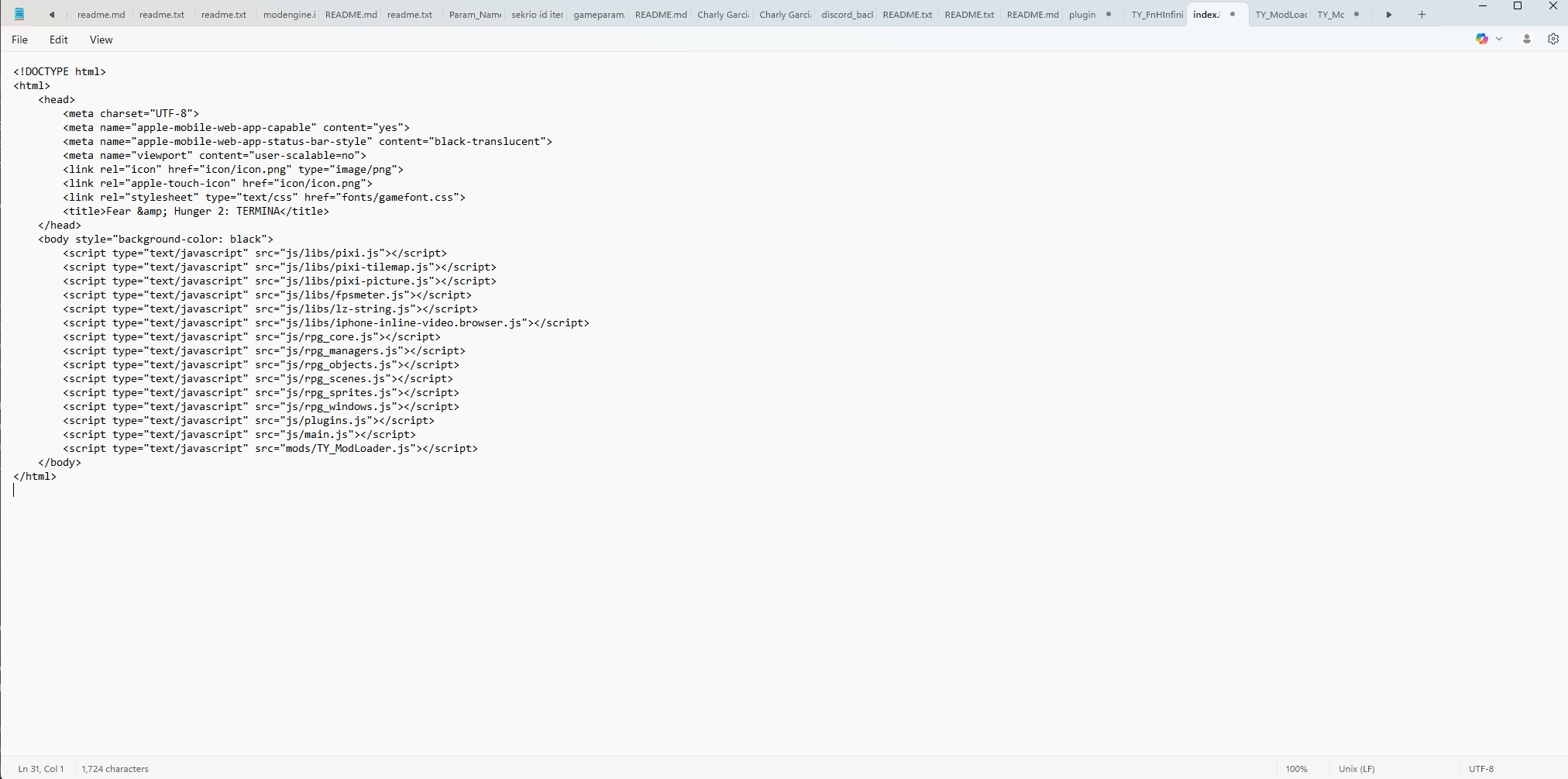
Task: Switch to the gameparam tab
Action: coord(599,15)
